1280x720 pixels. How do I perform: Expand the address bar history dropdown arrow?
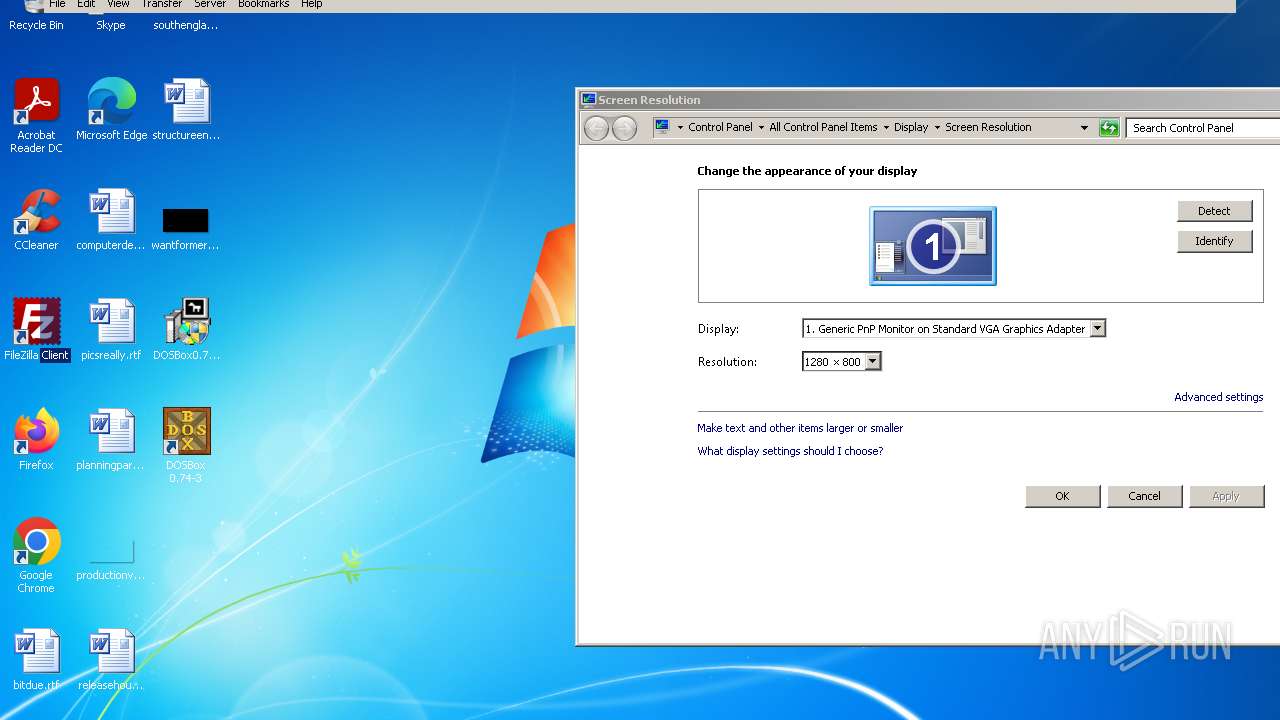(1084, 128)
